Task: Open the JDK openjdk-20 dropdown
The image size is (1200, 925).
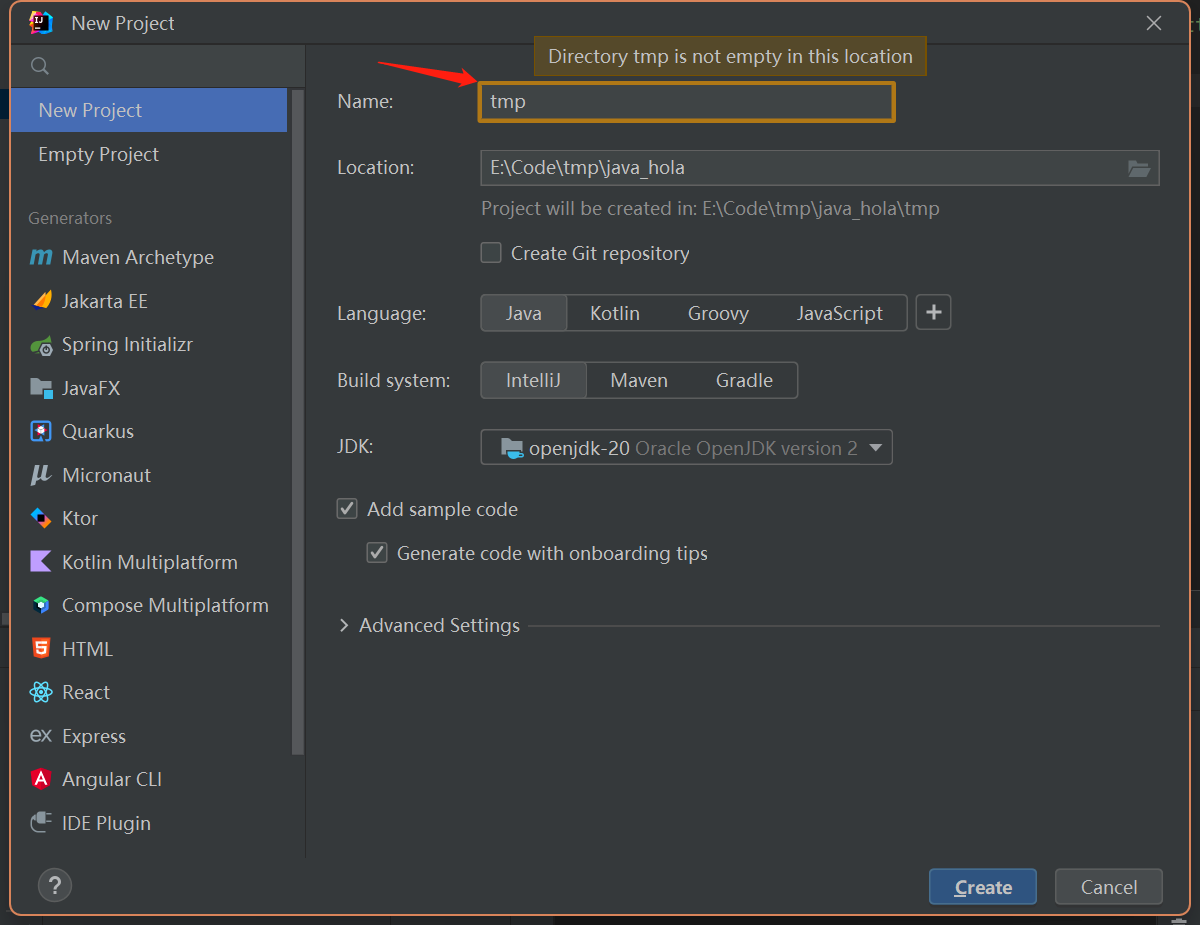Action: [687, 448]
